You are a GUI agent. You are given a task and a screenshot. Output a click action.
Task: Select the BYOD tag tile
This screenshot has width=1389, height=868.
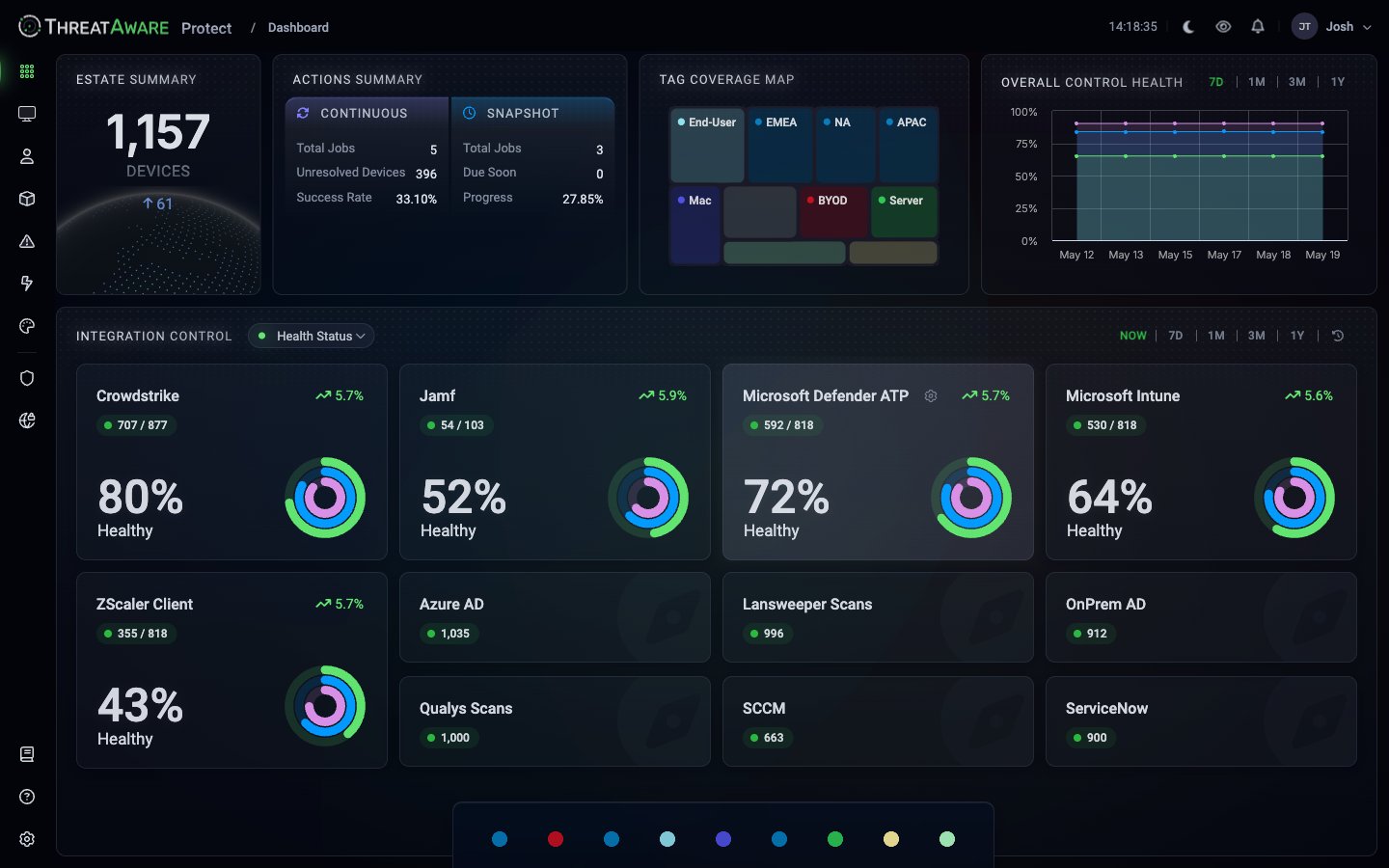pyautogui.click(x=832, y=212)
